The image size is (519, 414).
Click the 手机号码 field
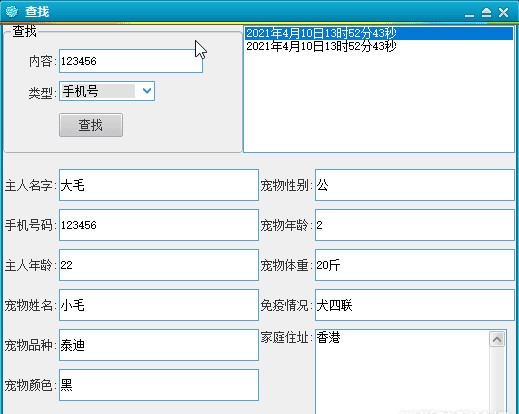click(x=159, y=225)
